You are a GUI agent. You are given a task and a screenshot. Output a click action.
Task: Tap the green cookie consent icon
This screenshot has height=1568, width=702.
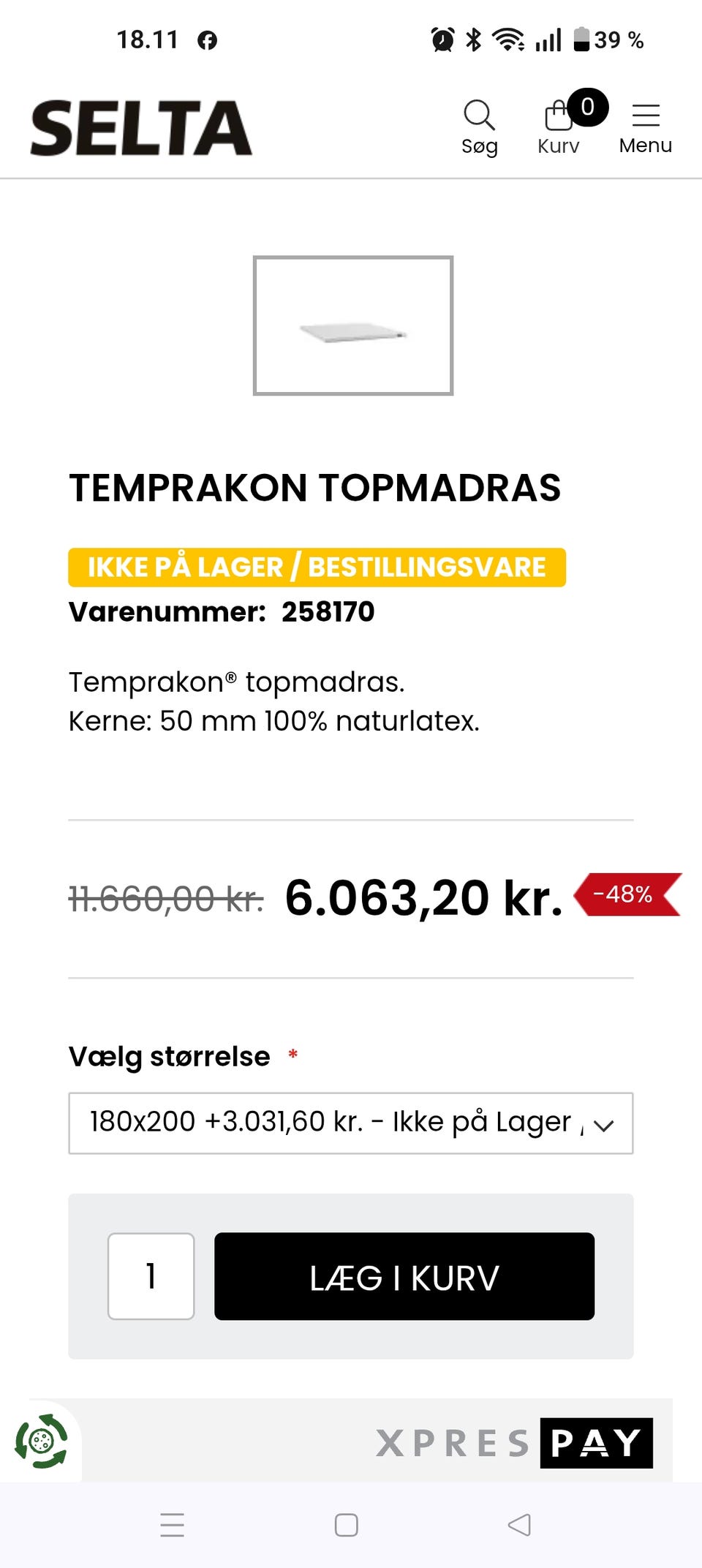tap(41, 1441)
